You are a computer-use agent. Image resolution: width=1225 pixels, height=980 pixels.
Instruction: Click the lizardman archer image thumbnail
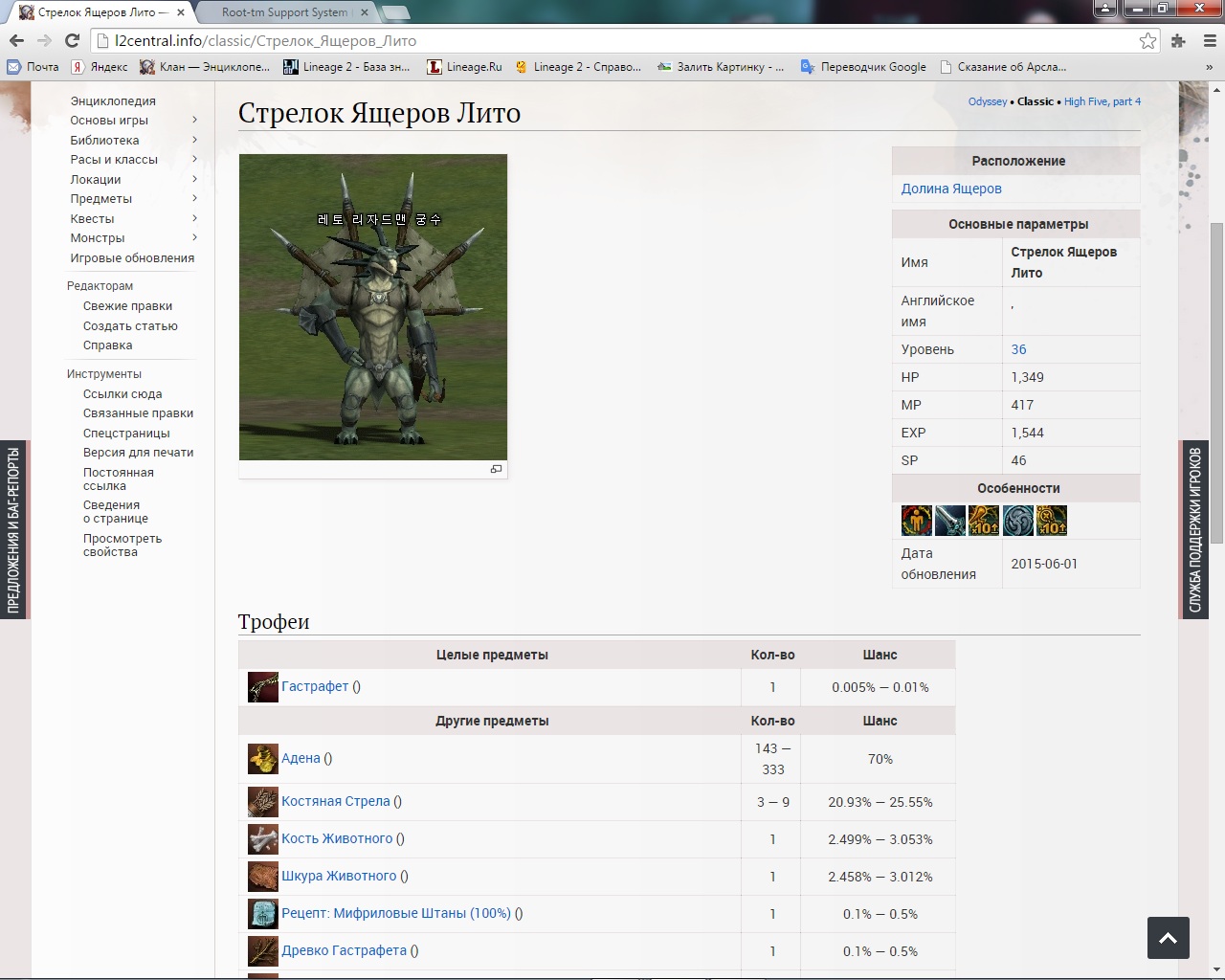(373, 307)
